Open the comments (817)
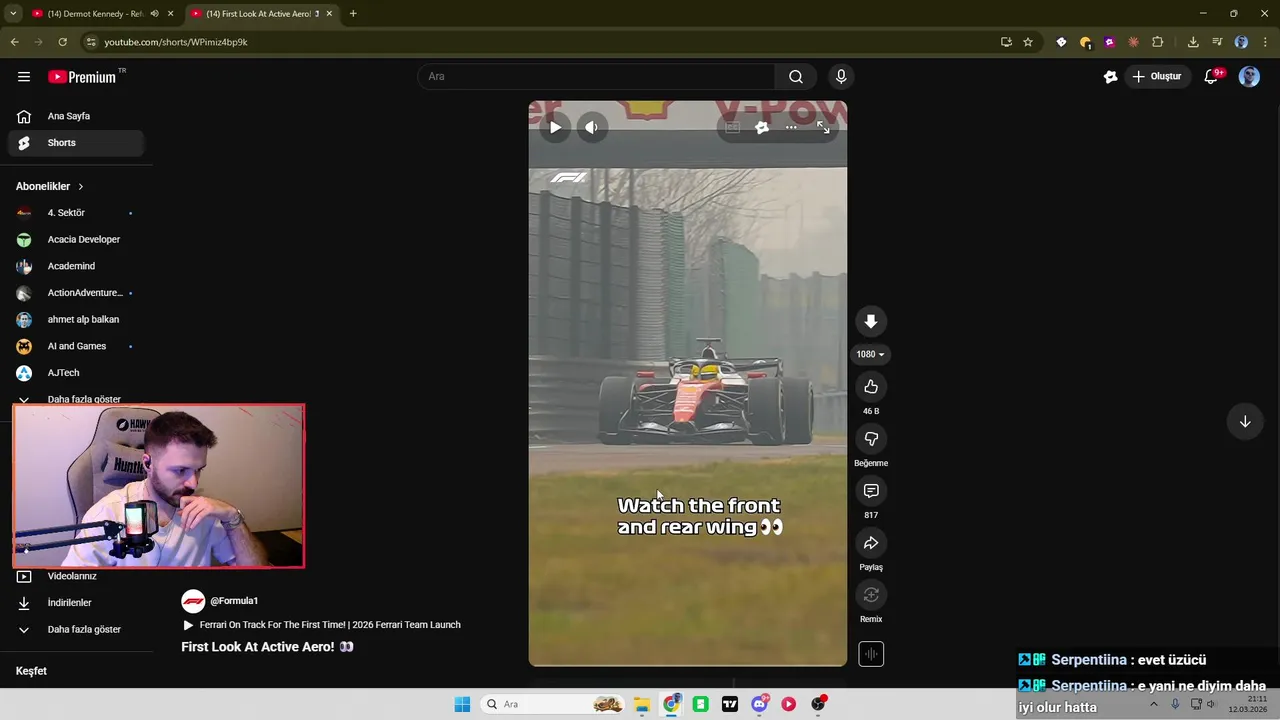 871,491
